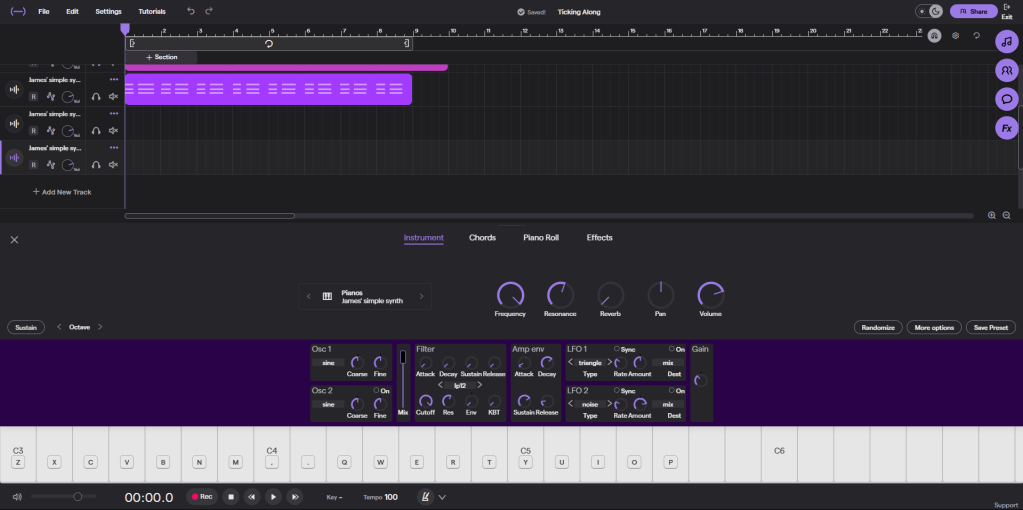Open the Key selector dropdown

tap(334, 497)
